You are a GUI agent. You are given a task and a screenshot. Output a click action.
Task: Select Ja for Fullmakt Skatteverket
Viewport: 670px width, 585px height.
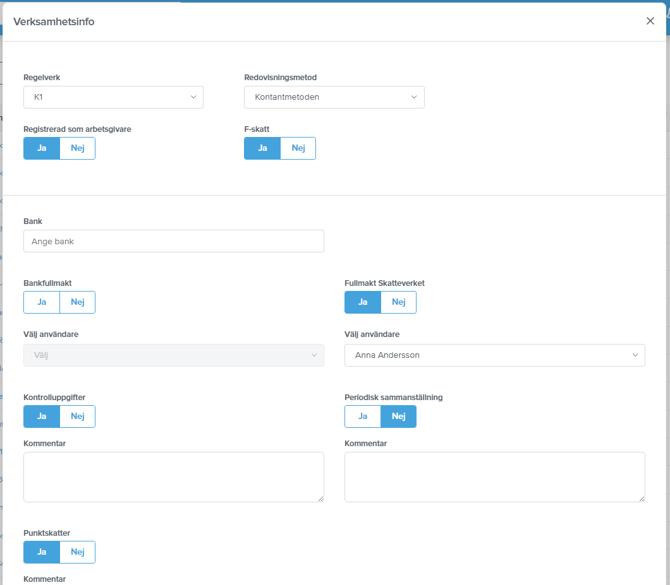363,302
